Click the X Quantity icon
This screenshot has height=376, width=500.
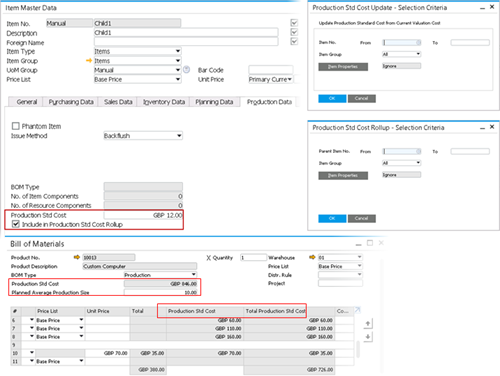(x=208, y=258)
